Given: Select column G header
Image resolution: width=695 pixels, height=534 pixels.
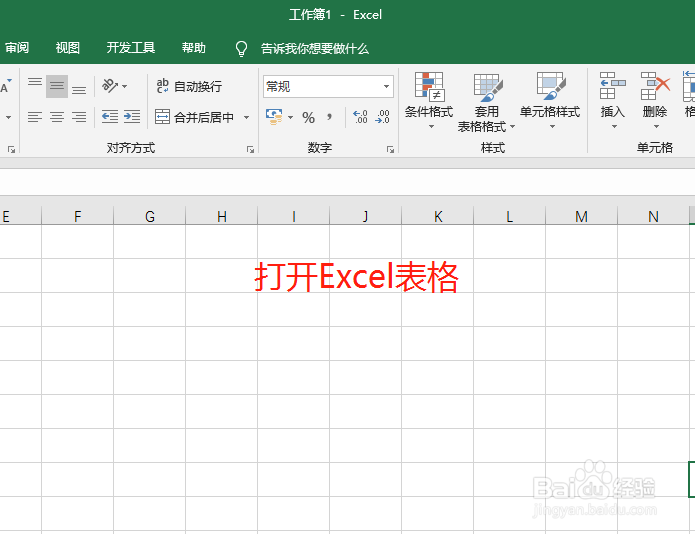Looking at the screenshot, I should pos(150,216).
